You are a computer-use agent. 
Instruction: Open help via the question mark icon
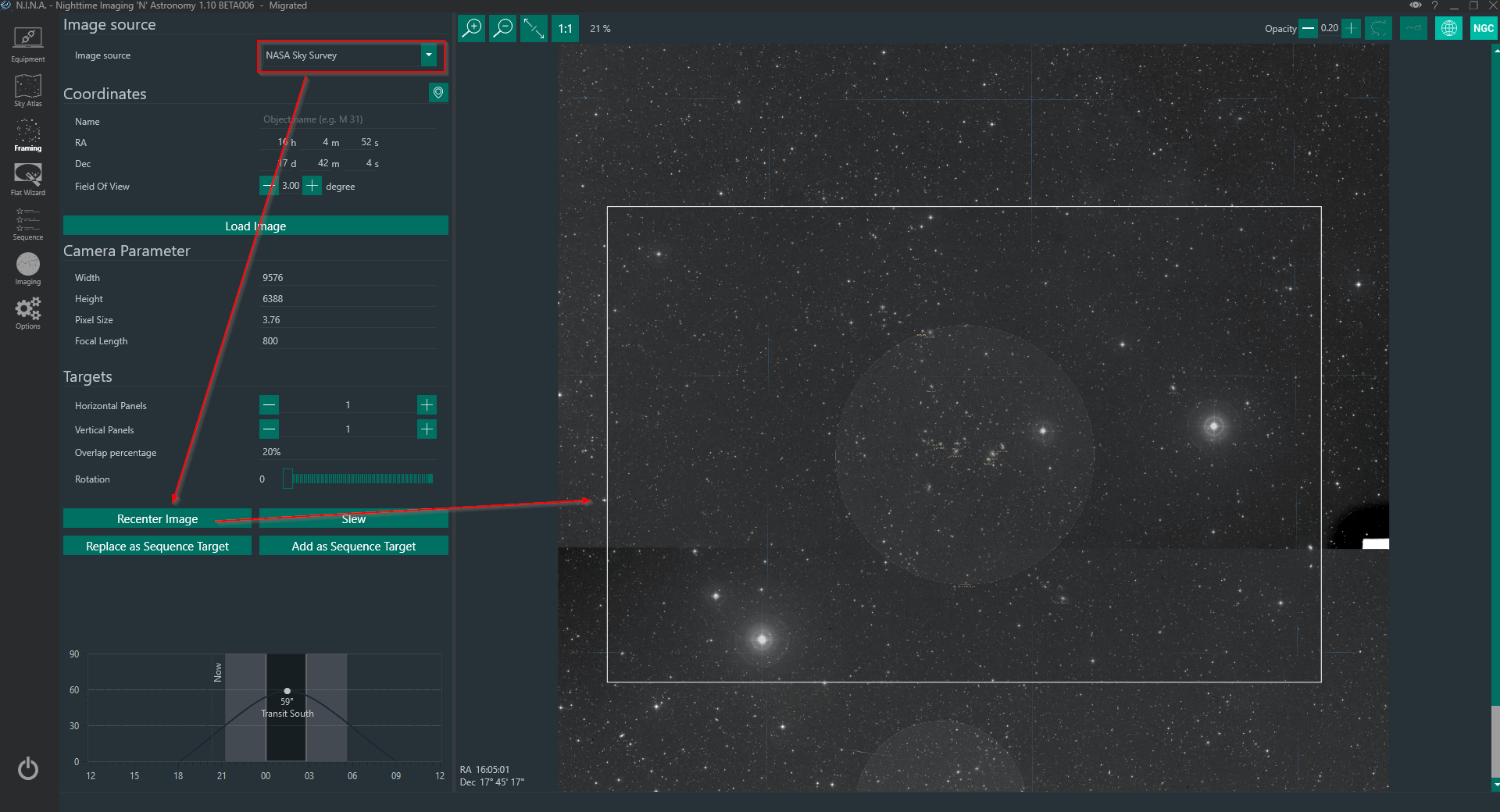click(x=1435, y=5)
